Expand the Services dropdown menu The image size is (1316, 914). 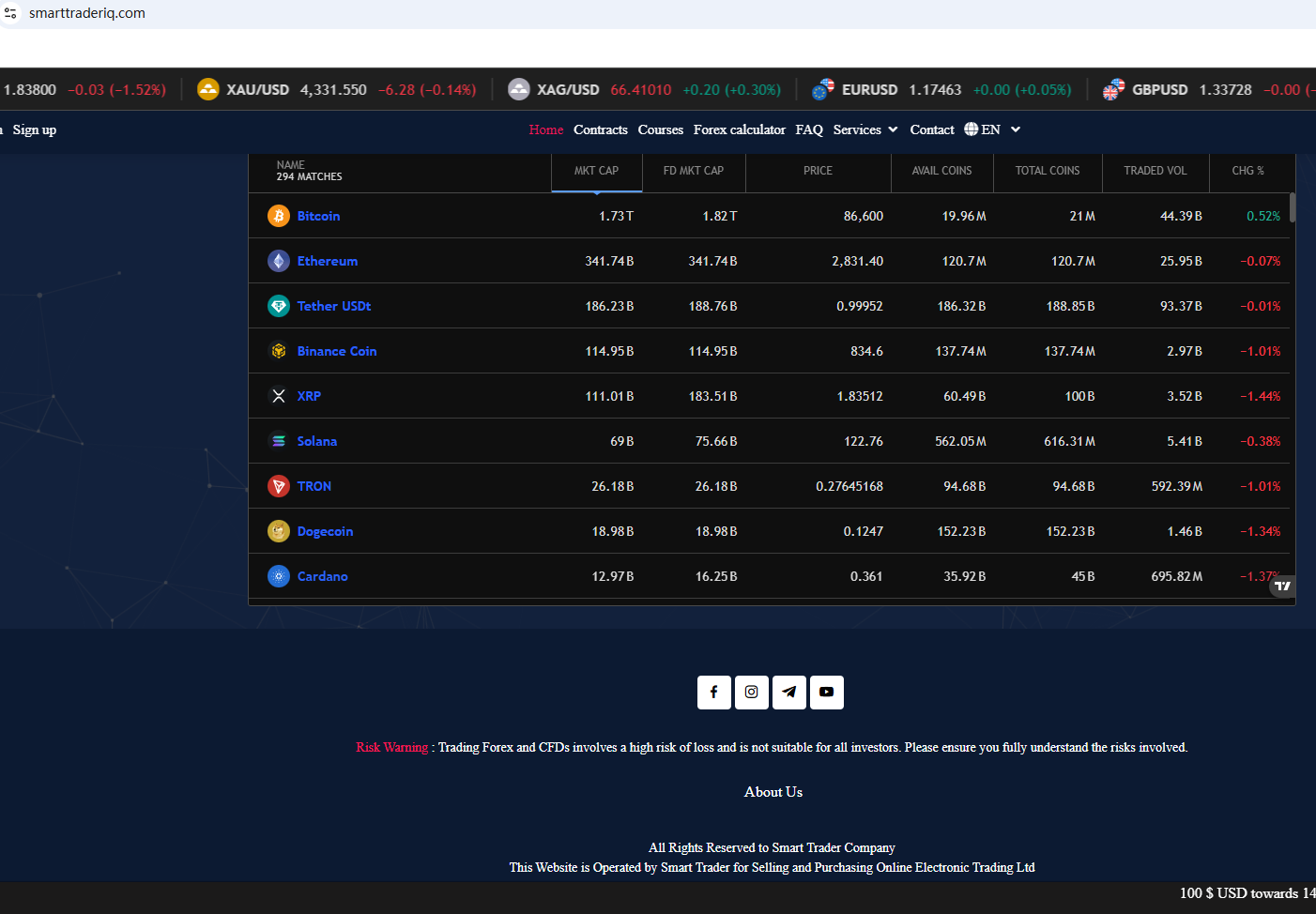(x=865, y=129)
